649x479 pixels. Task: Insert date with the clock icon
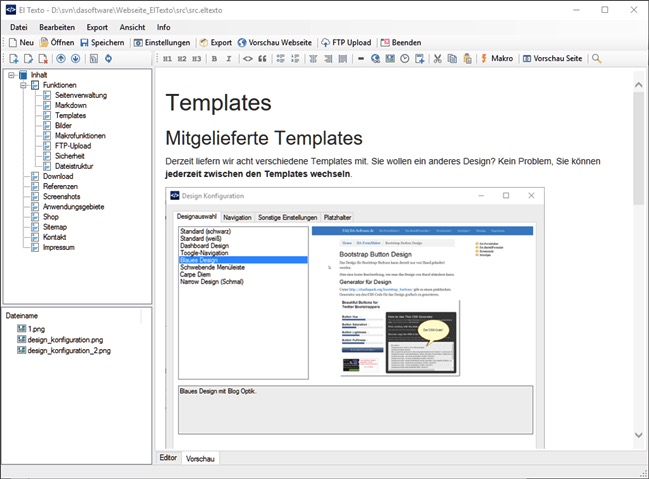(405, 59)
